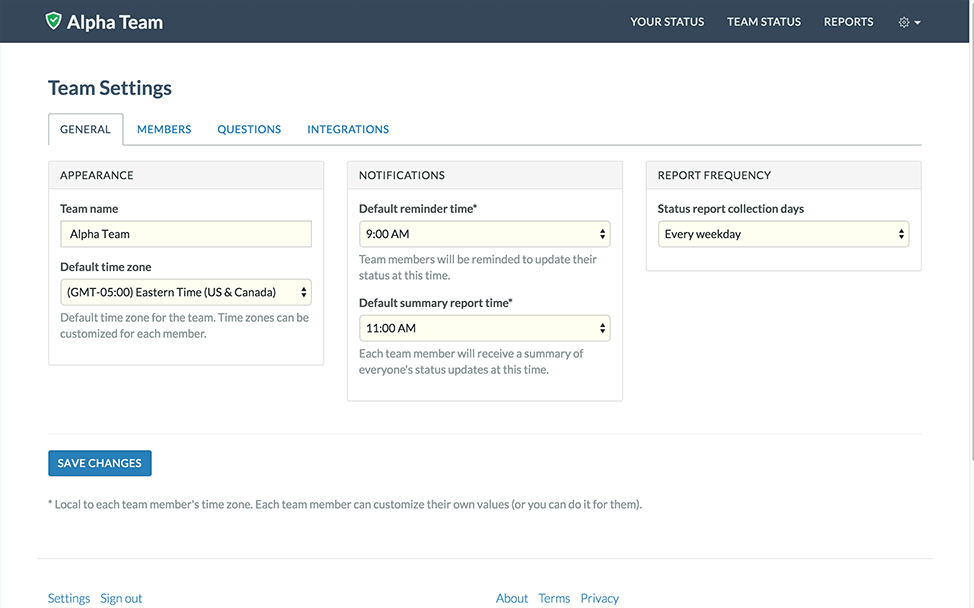Screen dimensions: 974x608
Task: Click the Sign out footer link
Action: coord(121,598)
